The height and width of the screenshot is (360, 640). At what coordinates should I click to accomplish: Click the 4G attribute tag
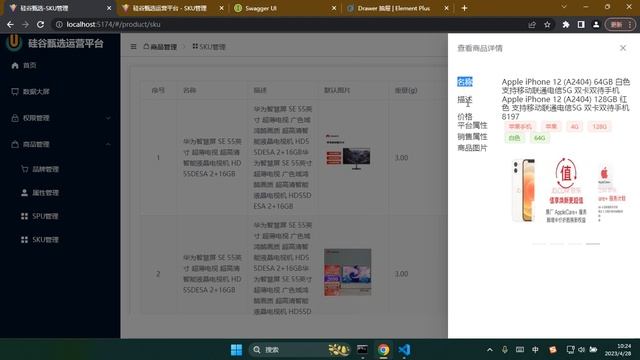[574, 127]
